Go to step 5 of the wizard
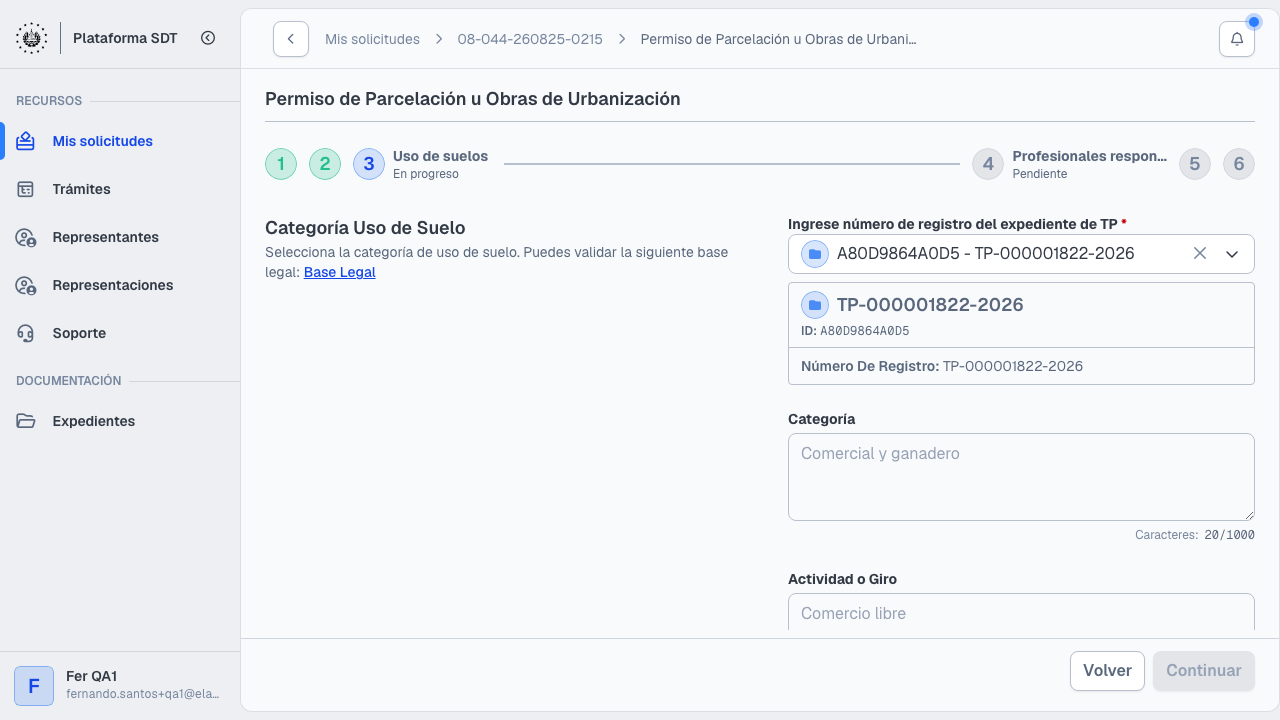Image resolution: width=1280 pixels, height=720 pixels. (x=1195, y=164)
